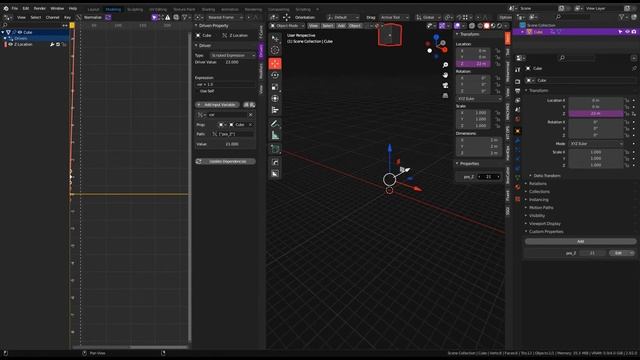Activate the Rotate tool
The height and width of the screenshot is (360, 640).
coord(275,75)
